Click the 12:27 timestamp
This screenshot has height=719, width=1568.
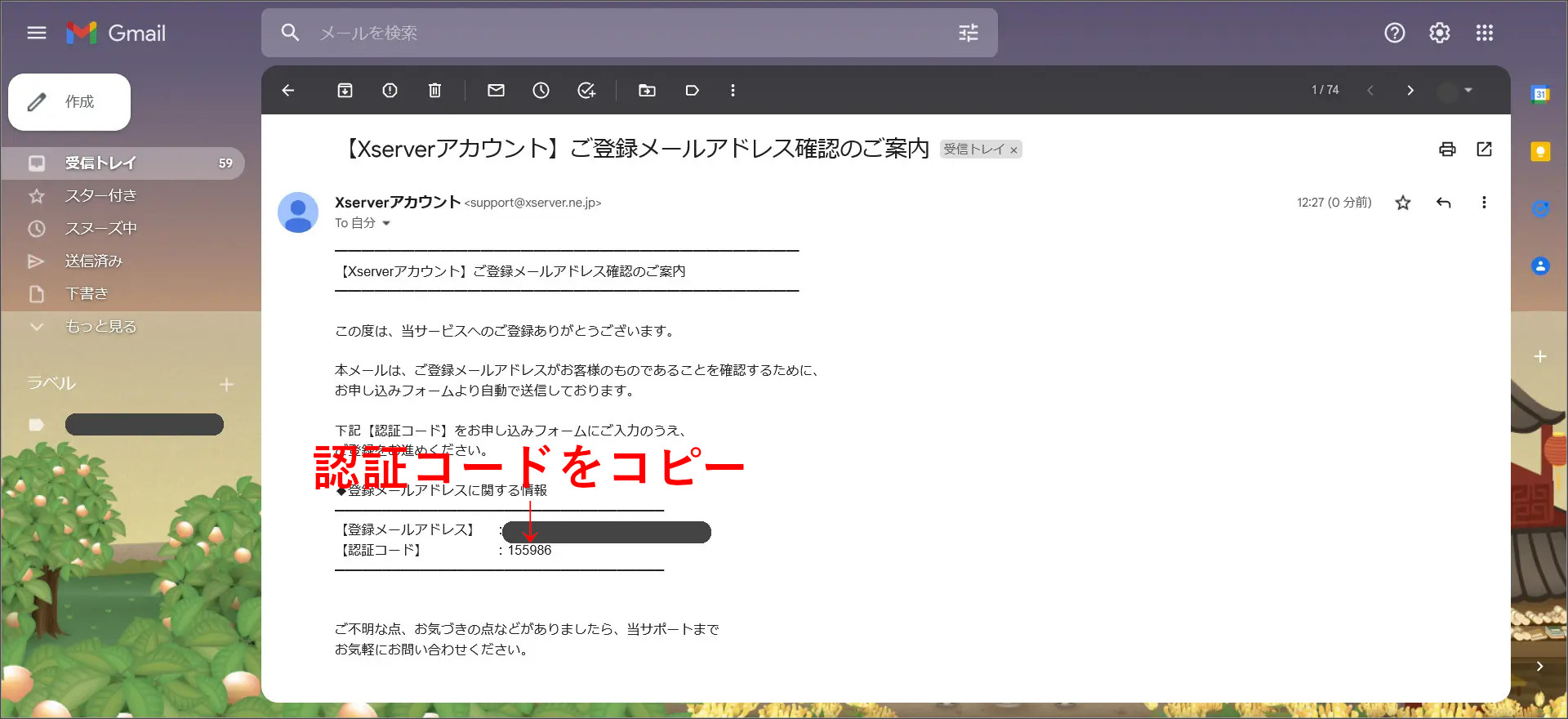(x=1334, y=203)
